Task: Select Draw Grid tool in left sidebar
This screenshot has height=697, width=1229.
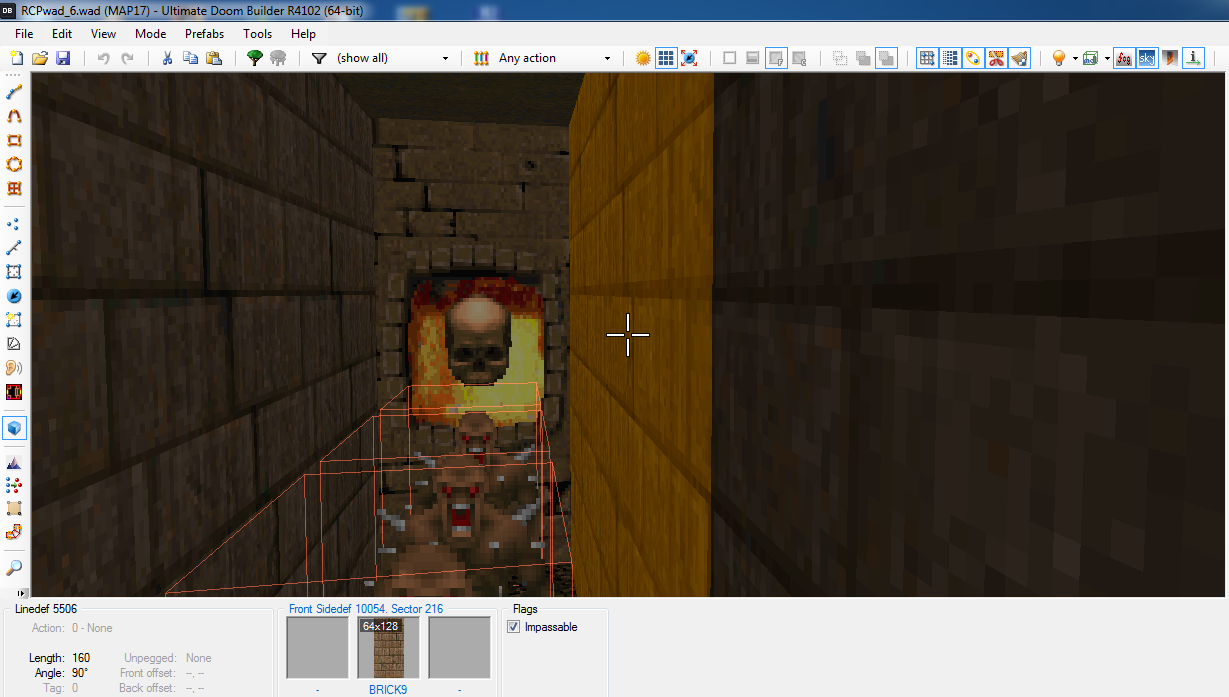Action: coord(14,189)
